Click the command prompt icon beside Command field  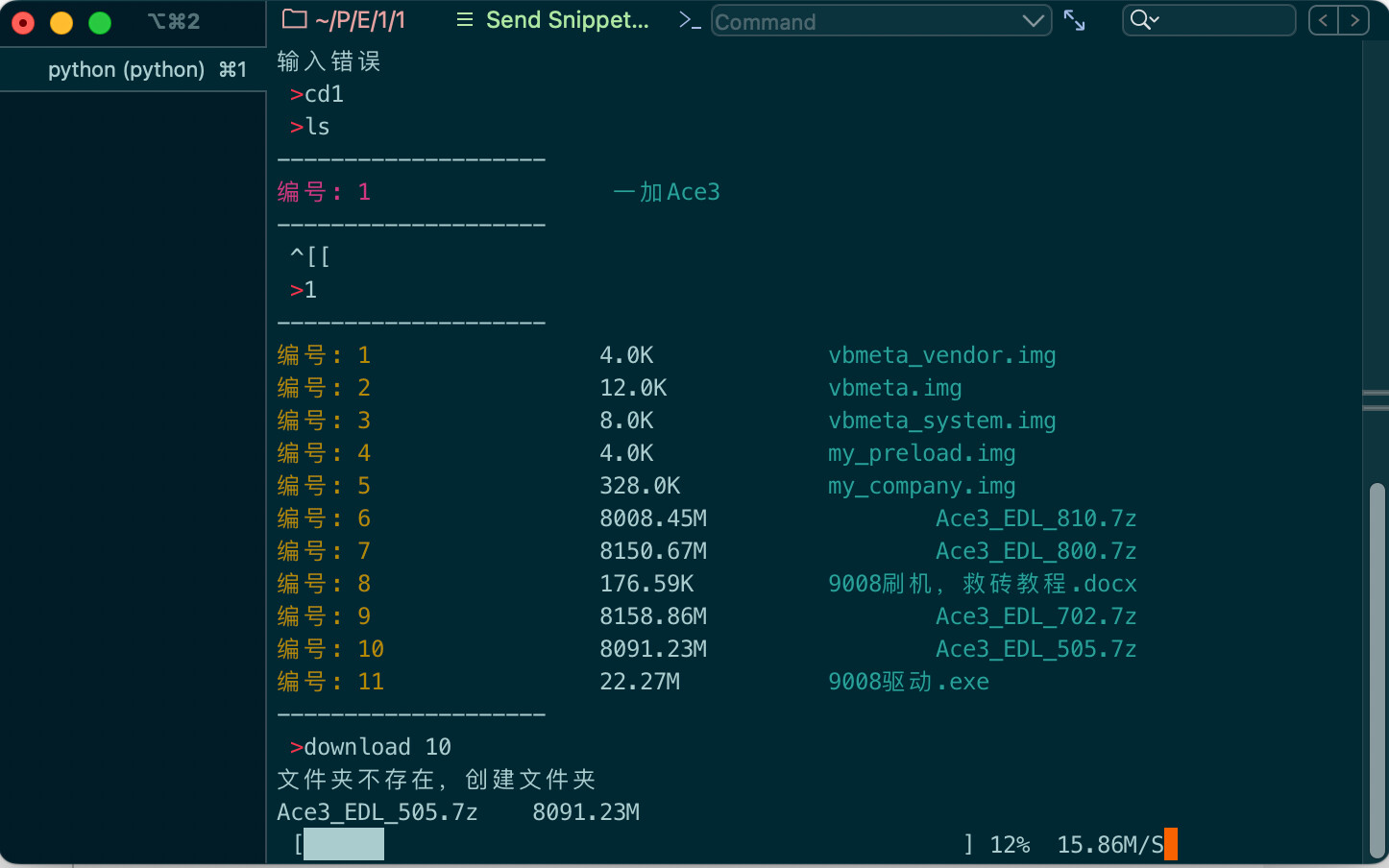(690, 20)
